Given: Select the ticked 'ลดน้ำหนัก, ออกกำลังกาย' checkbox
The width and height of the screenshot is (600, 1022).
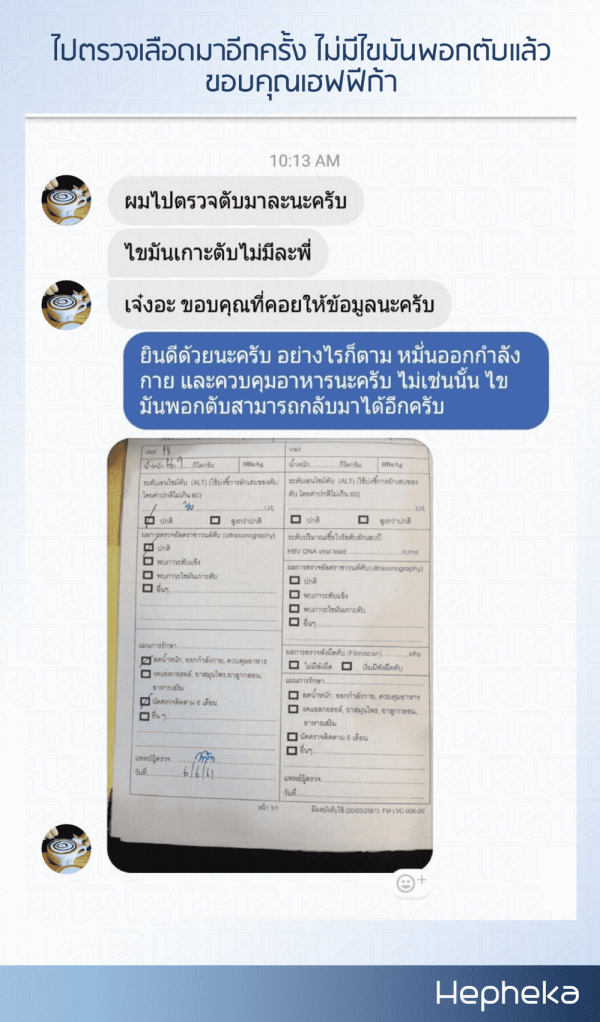Looking at the screenshot, I should [146, 661].
